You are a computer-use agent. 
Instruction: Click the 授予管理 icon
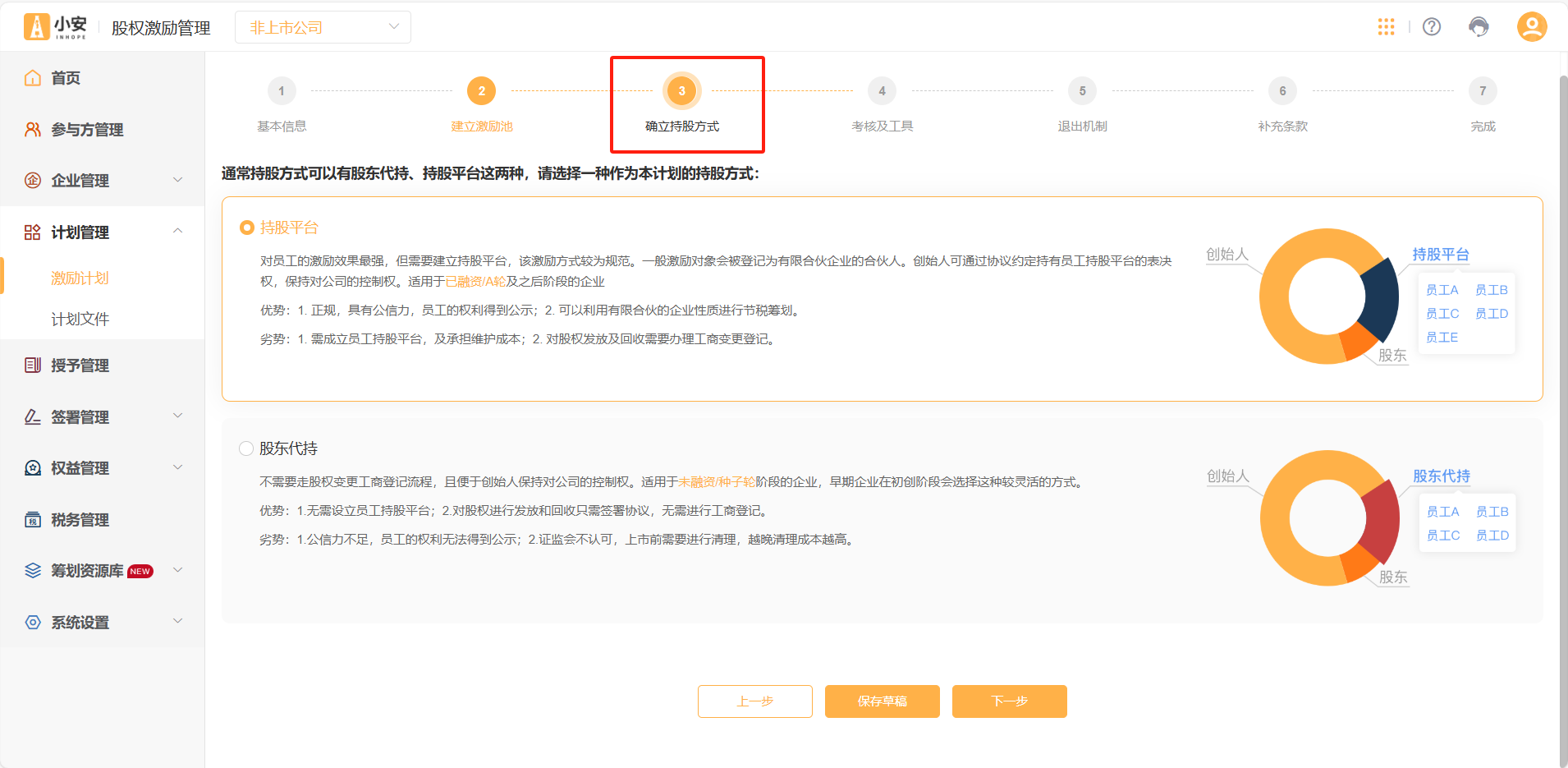tap(33, 366)
